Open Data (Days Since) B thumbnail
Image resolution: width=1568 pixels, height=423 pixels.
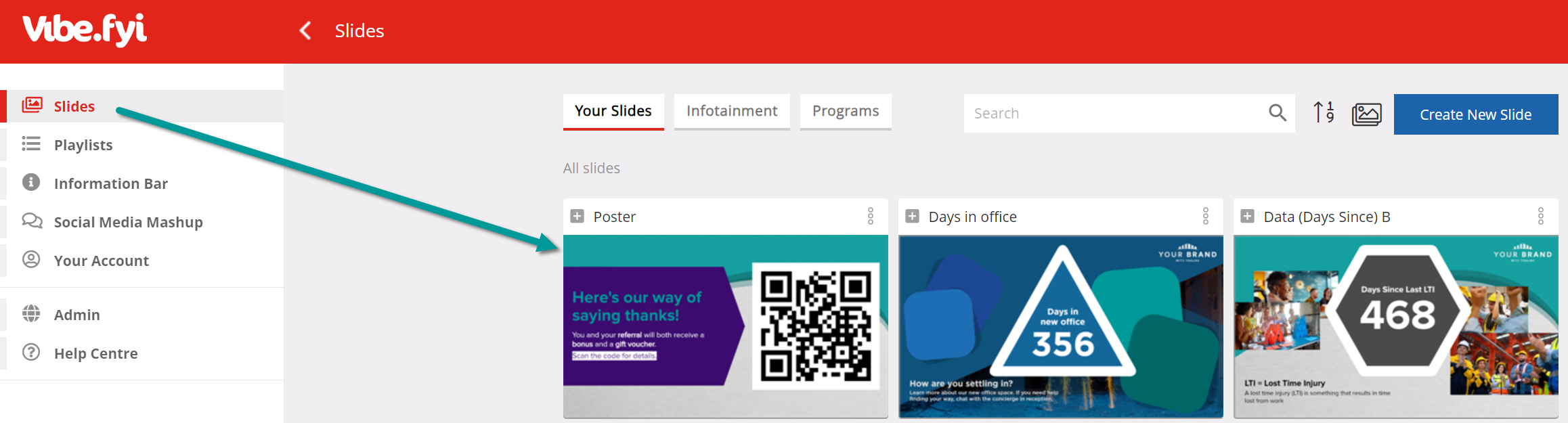[x=1396, y=326]
